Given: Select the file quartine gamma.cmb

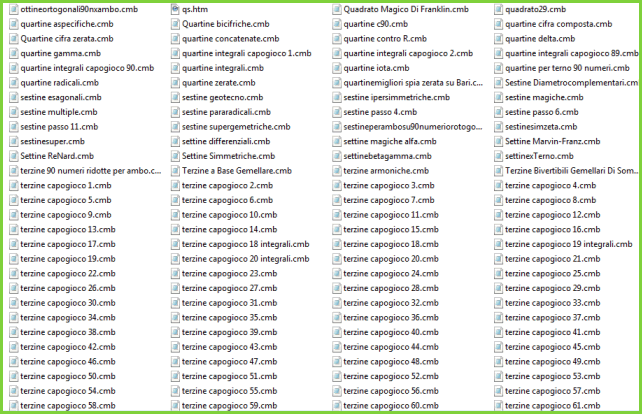Looking at the screenshot, I should pos(60,53).
